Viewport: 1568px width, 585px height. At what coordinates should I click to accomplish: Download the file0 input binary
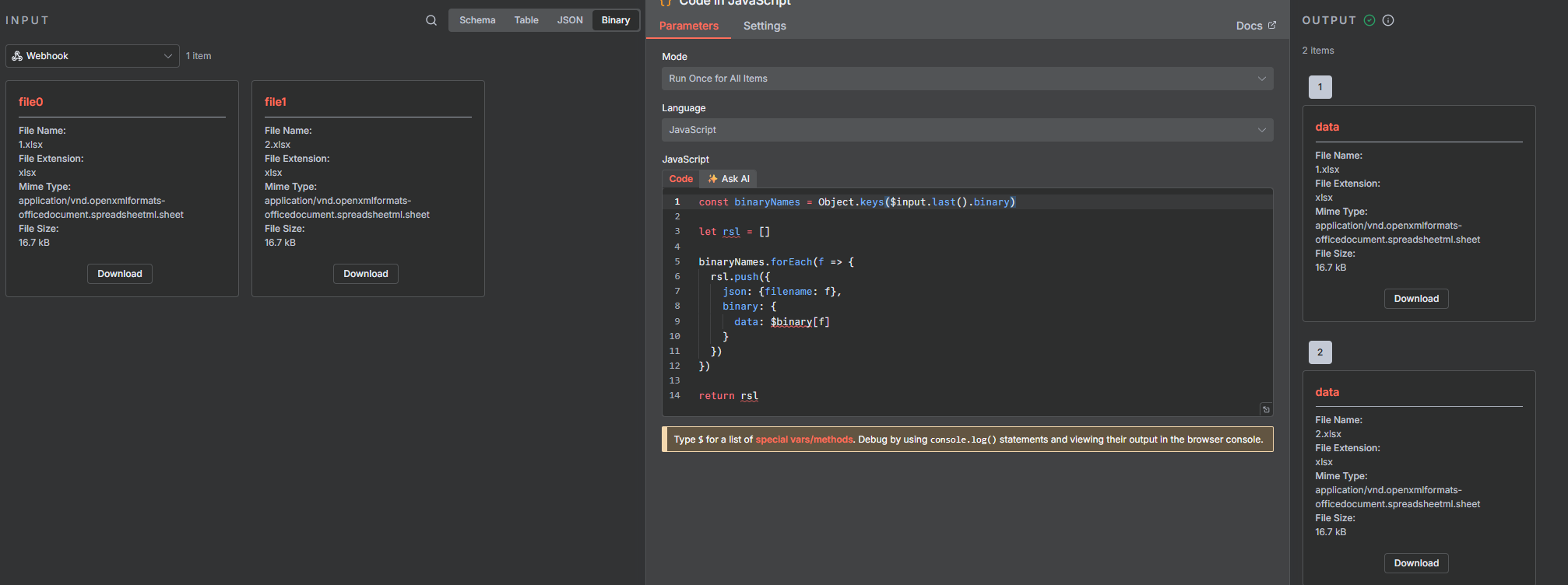coord(120,274)
